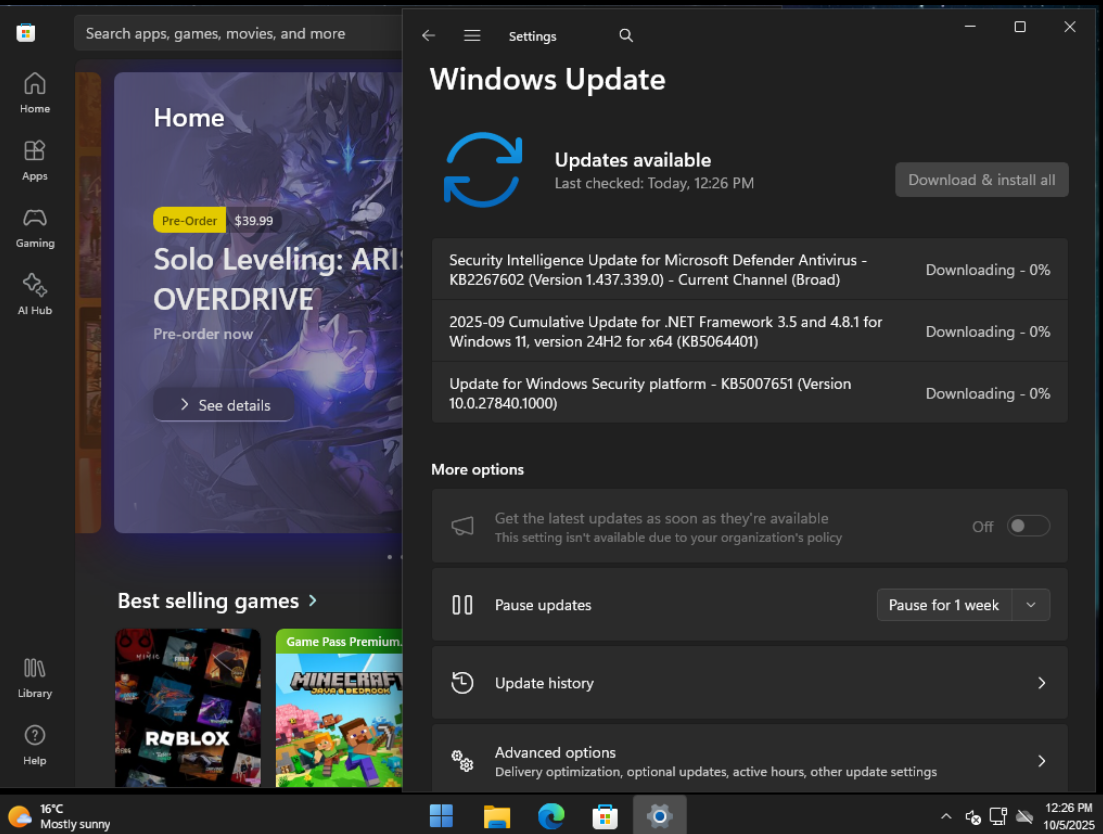Open the weather widget showing 16°C

60,816
